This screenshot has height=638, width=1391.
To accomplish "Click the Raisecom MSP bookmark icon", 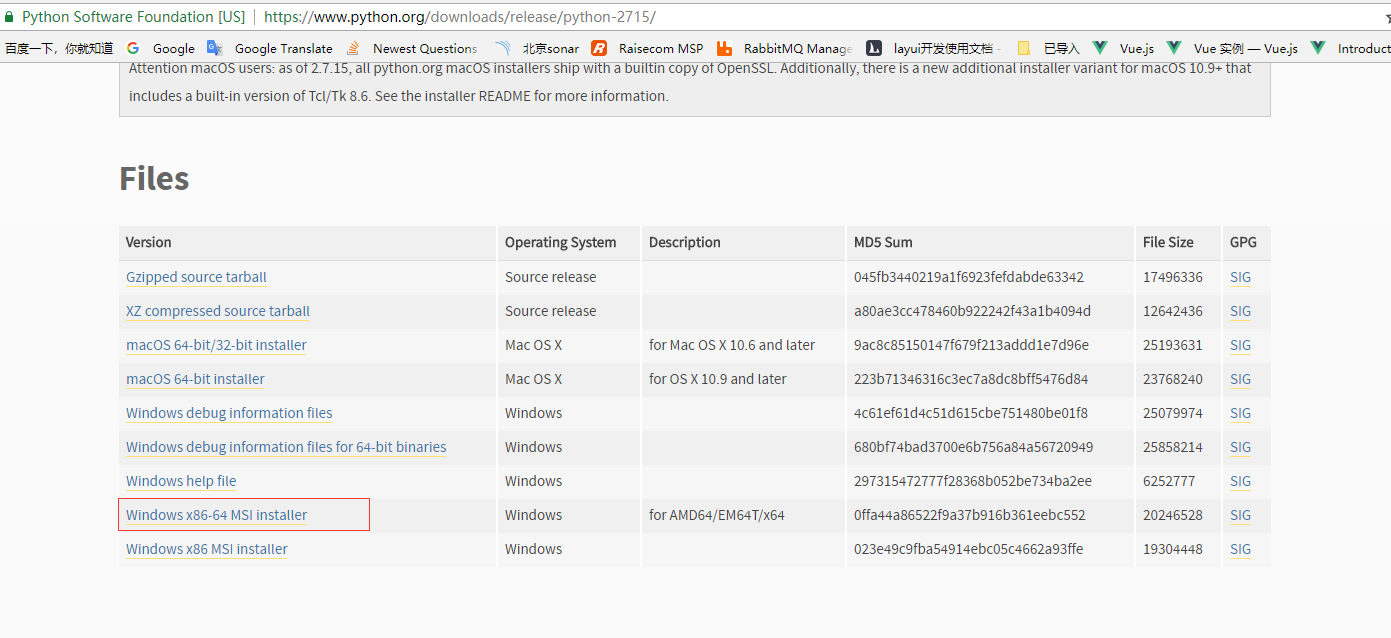I will 599,48.
